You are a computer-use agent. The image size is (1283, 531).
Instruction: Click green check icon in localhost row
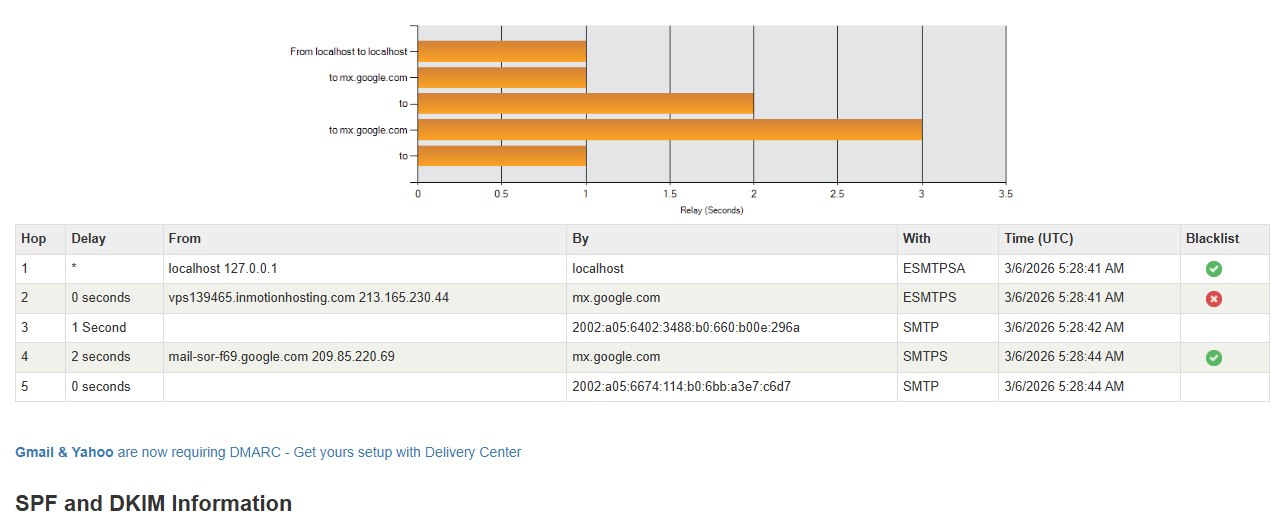coord(1213,269)
